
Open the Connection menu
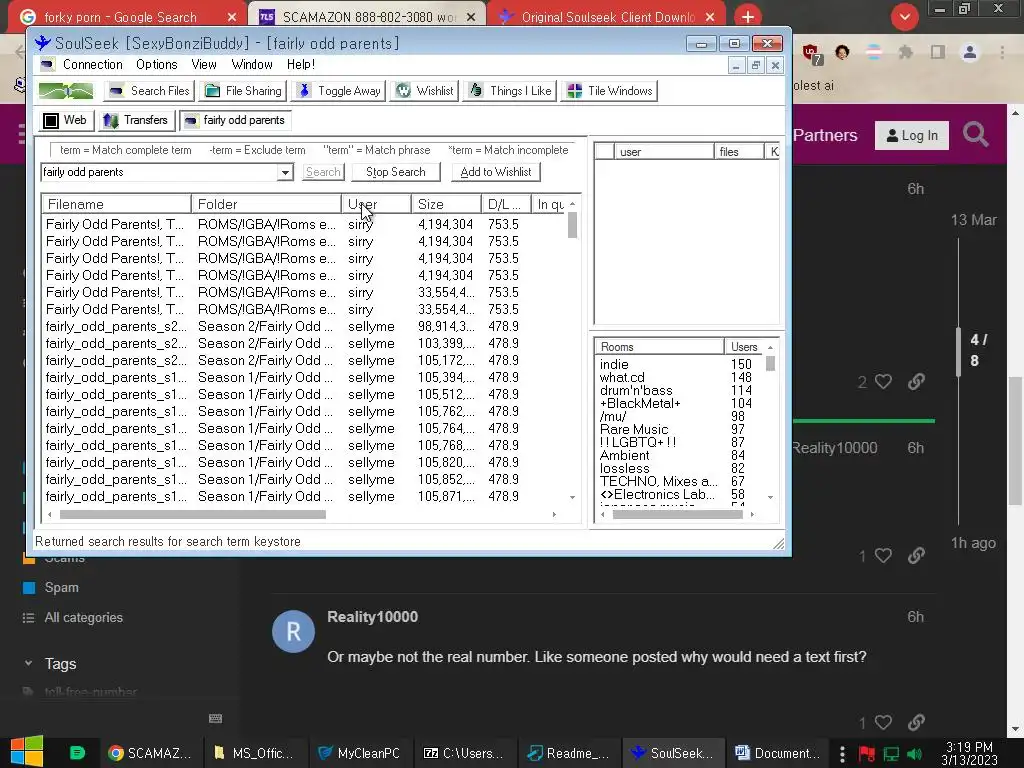point(93,65)
